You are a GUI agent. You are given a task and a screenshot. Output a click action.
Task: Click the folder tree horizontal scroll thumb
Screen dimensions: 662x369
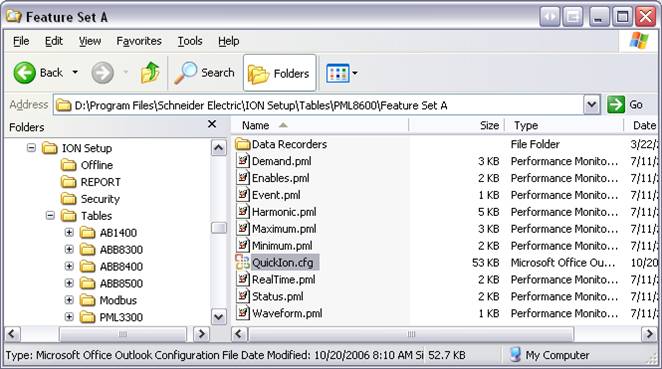point(123,334)
